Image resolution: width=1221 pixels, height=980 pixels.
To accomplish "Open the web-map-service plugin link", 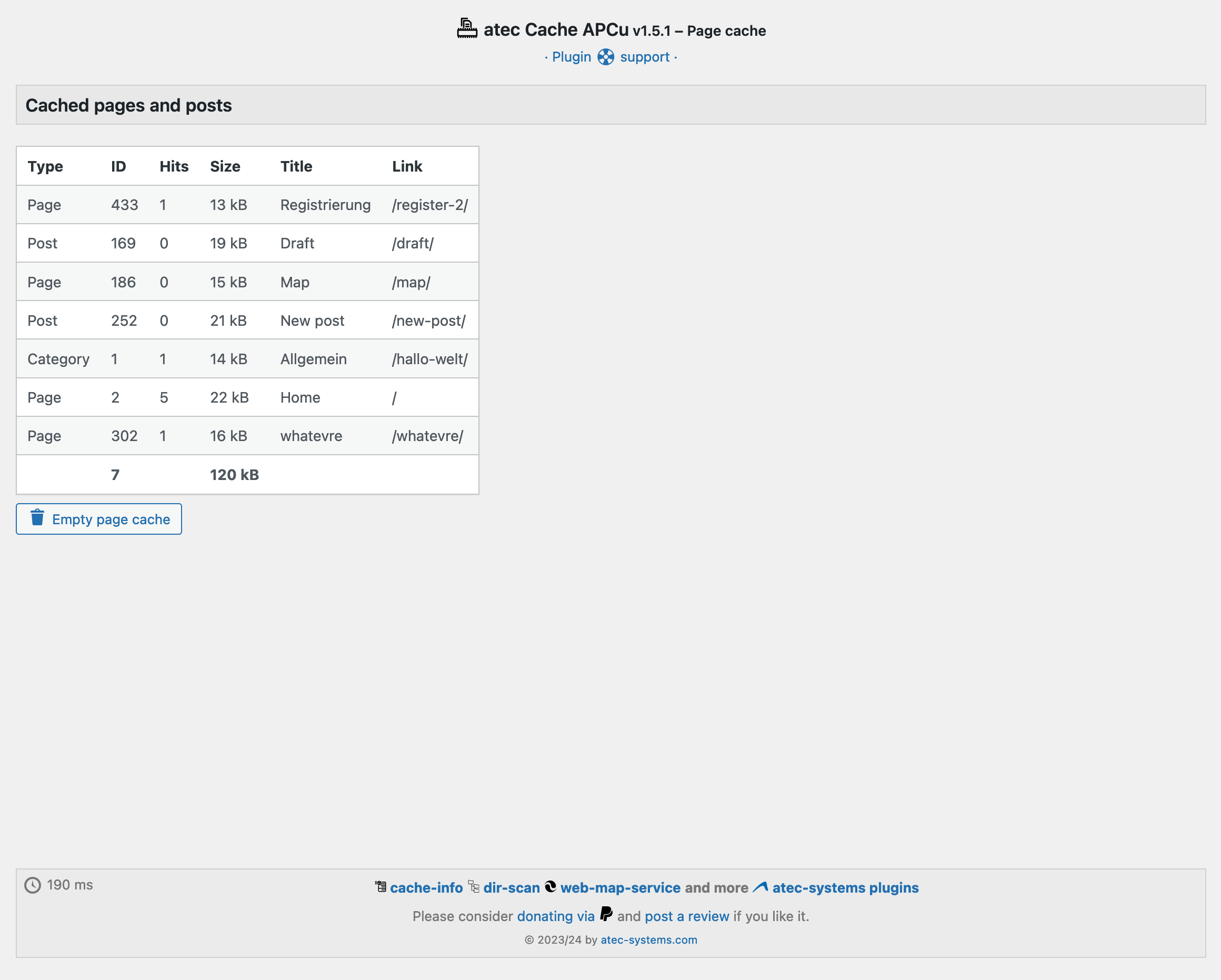I will click(620, 888).
